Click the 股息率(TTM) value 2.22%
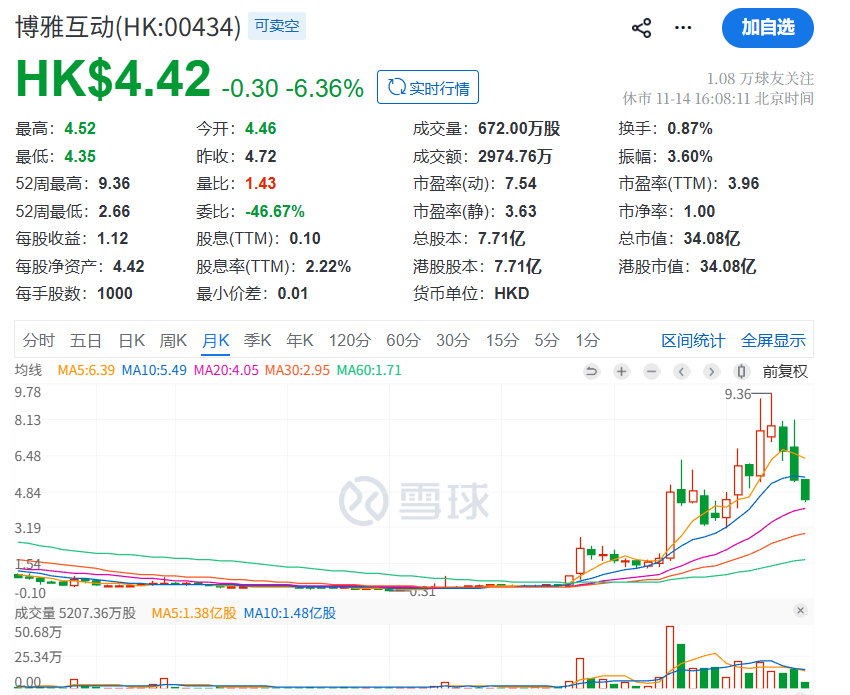This screenshot has height=695, width=850. click(328, 267)
